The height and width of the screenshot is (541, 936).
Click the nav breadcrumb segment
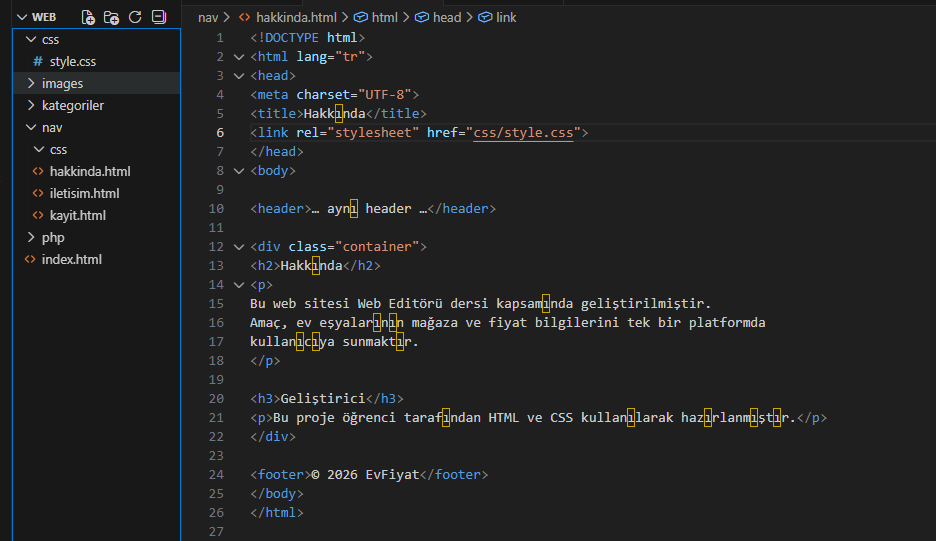pos(208,18)
